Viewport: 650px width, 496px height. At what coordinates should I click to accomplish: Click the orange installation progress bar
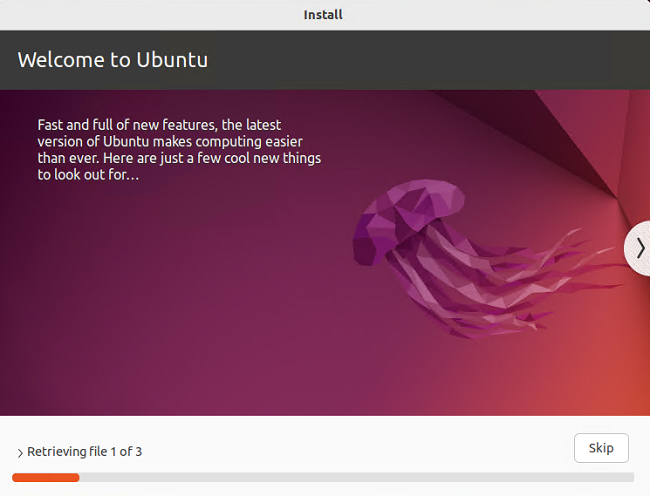click(x=323, y=477)
